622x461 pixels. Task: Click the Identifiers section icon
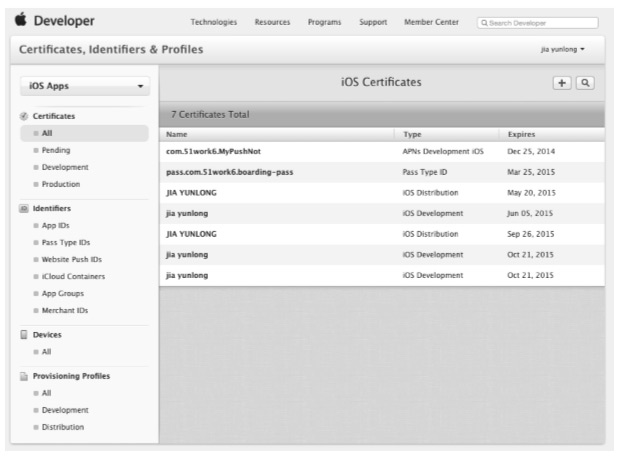(24, 208)
